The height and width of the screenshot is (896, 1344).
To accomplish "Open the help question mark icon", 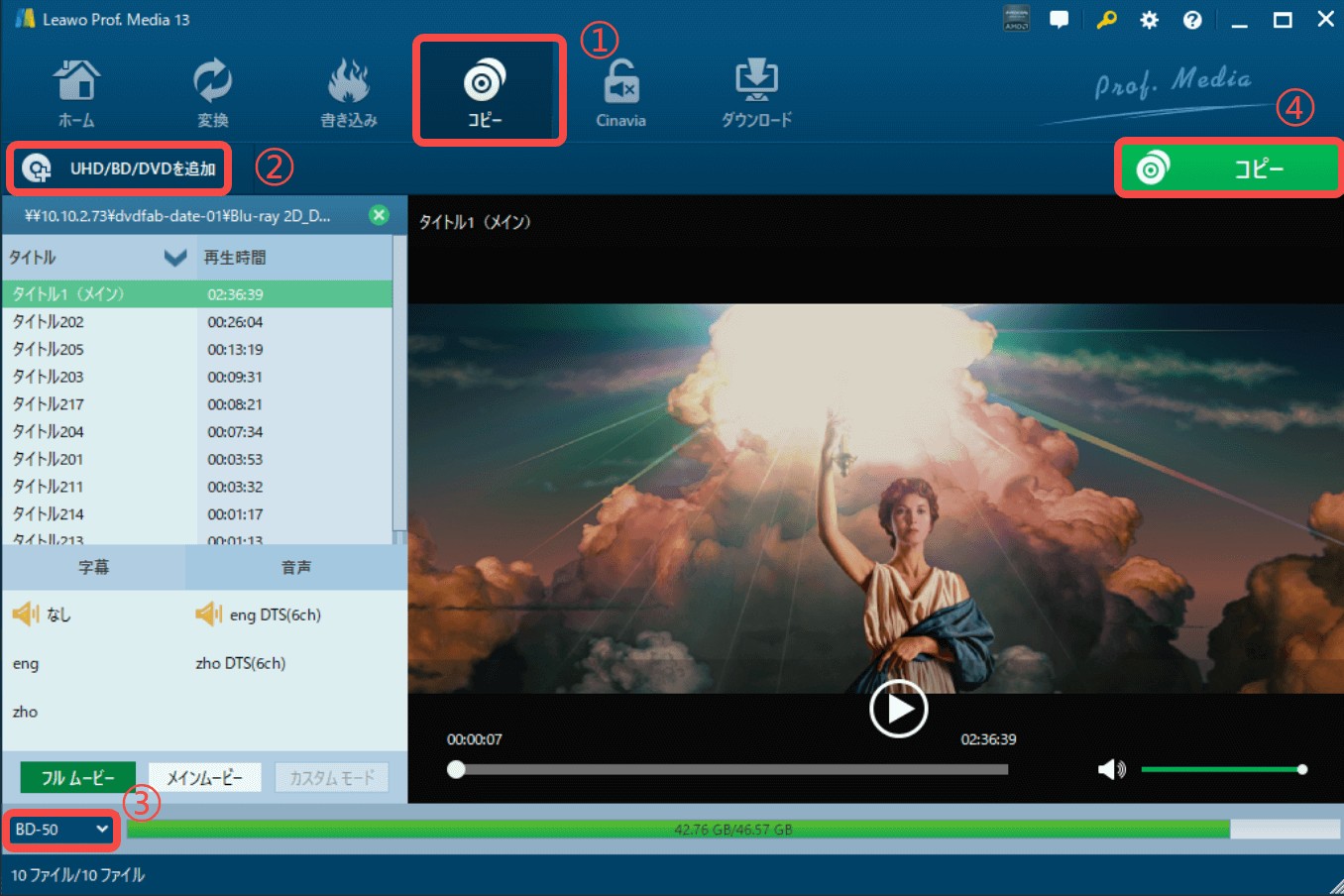I will click(x=1192, y=20).
